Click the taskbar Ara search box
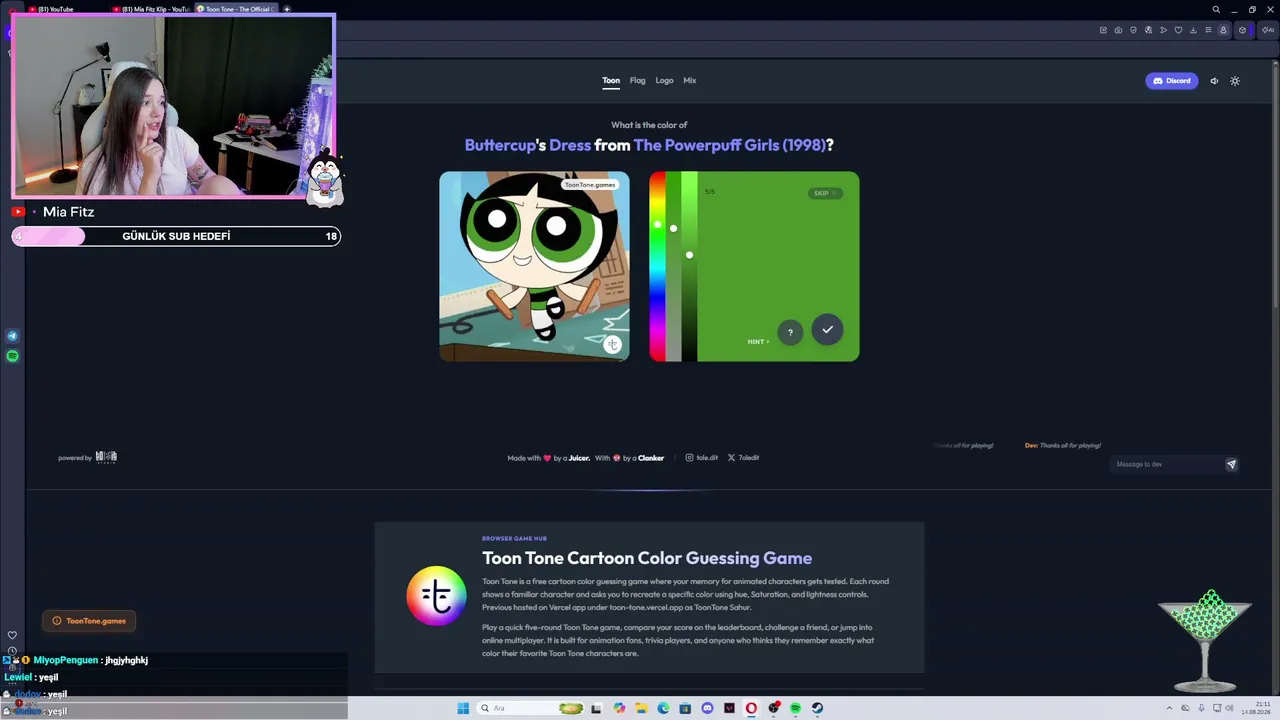The height and width of the screenshot is (720, 1280). tap(530, 708)
